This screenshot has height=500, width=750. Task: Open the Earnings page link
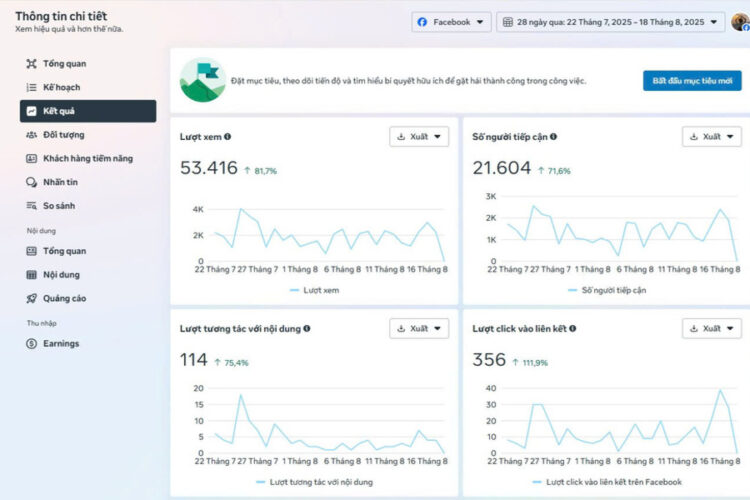(60, 344)
